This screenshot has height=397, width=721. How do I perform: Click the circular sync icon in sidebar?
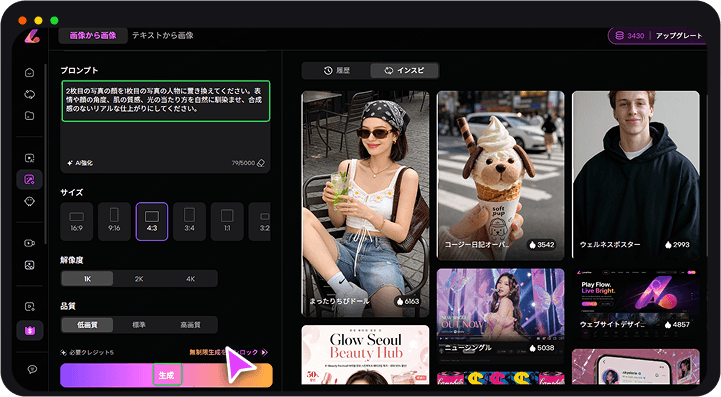click(x=29, y=94)
